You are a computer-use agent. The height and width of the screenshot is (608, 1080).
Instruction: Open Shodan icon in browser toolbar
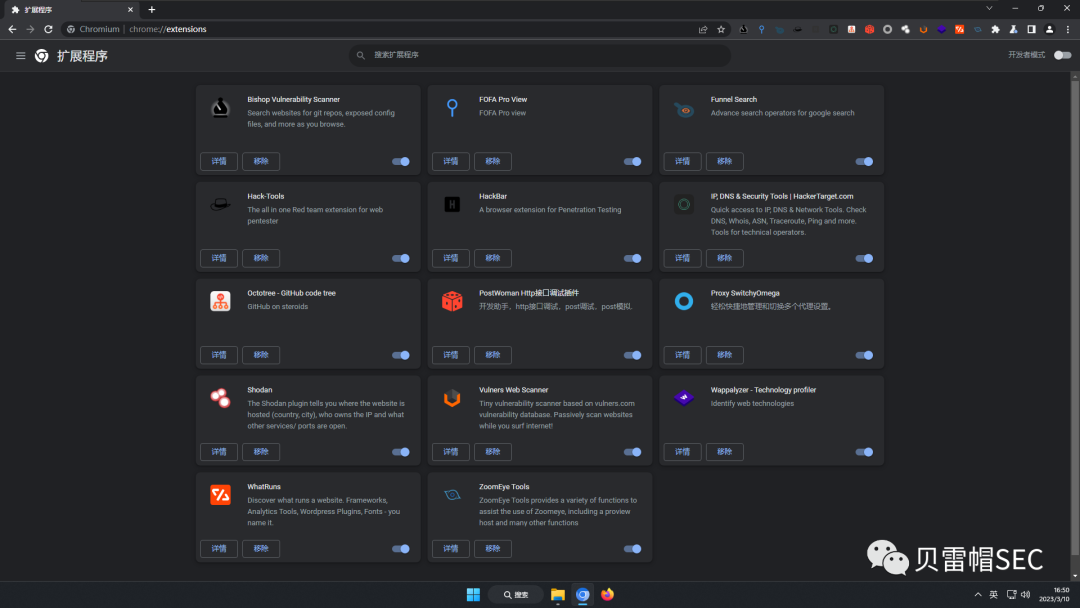pos(905,30)
